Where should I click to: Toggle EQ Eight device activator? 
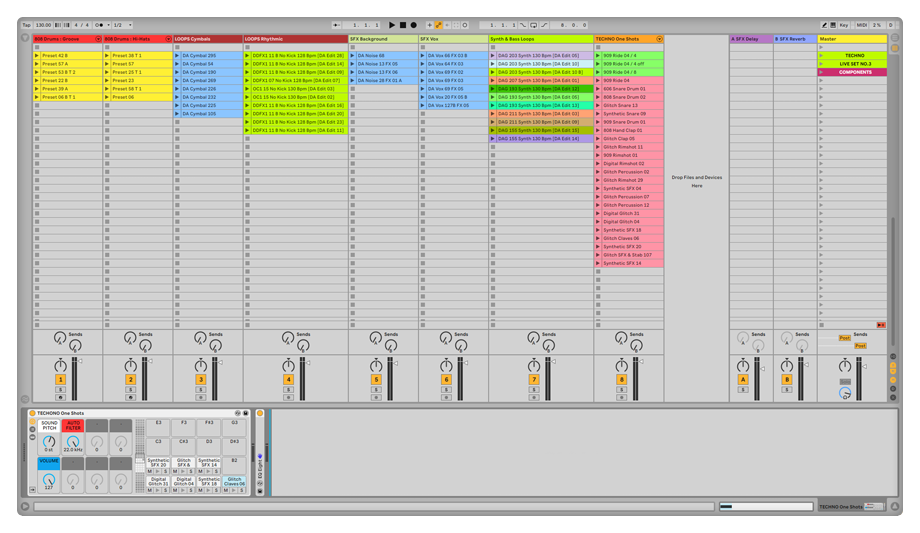coord(260,413)
